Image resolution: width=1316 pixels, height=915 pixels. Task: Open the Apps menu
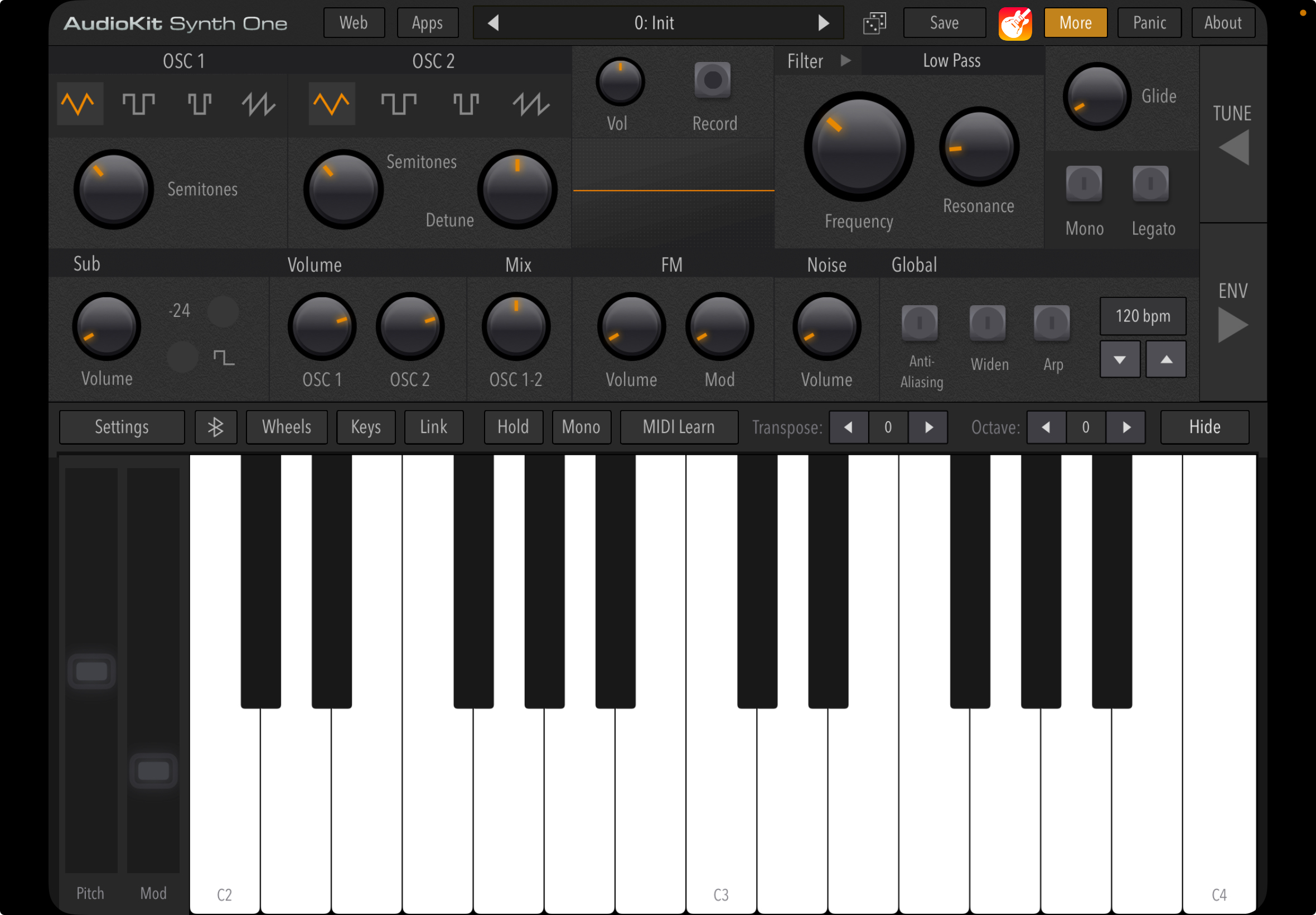(427, 23)
